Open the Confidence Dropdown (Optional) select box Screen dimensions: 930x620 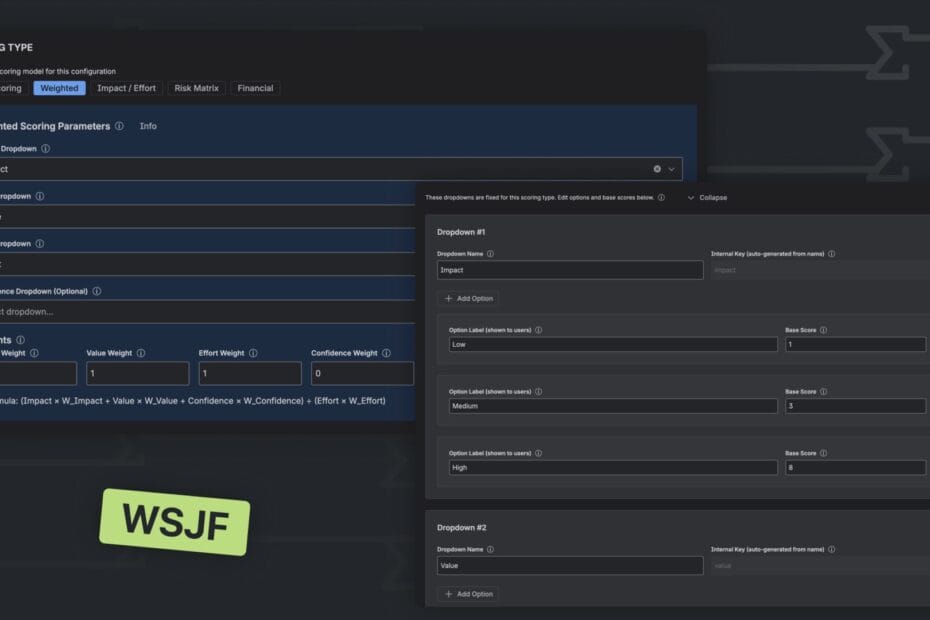pos(200,311)
